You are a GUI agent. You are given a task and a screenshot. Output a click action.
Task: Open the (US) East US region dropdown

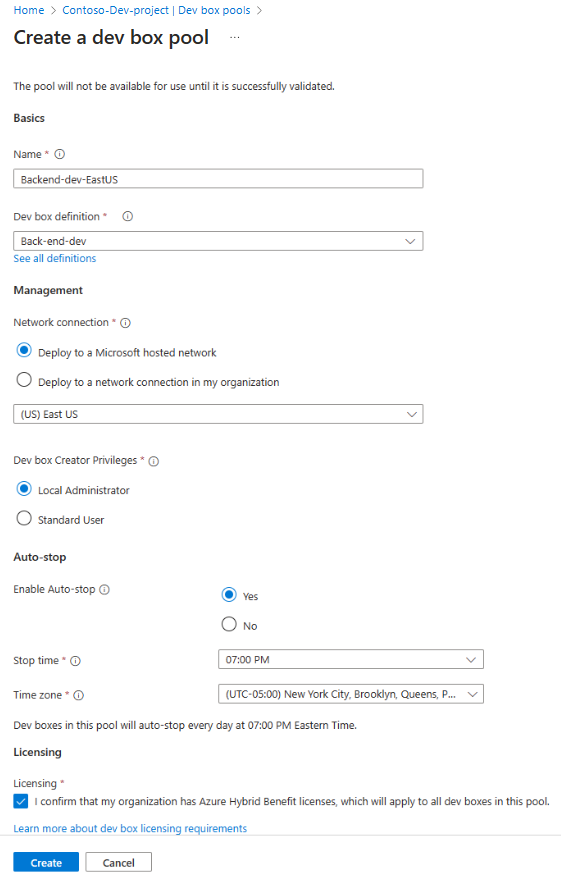(218, 414)
